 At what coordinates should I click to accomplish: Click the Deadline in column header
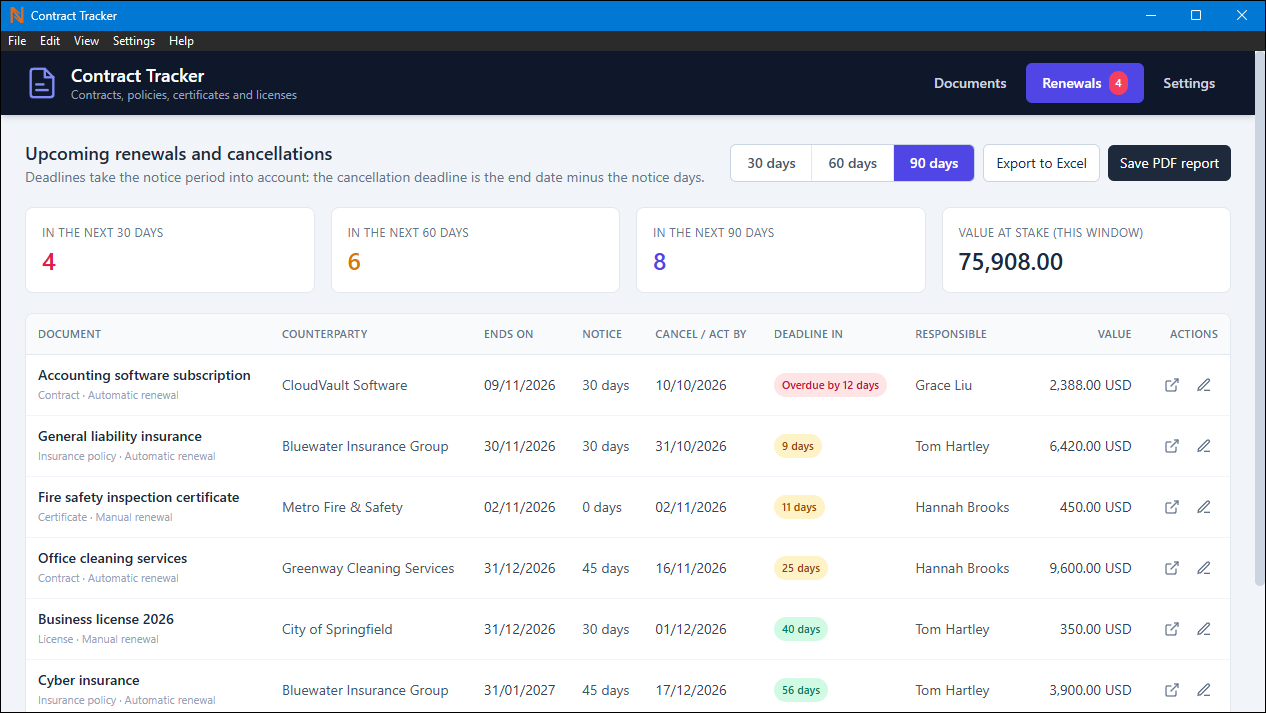click(808, 334)
